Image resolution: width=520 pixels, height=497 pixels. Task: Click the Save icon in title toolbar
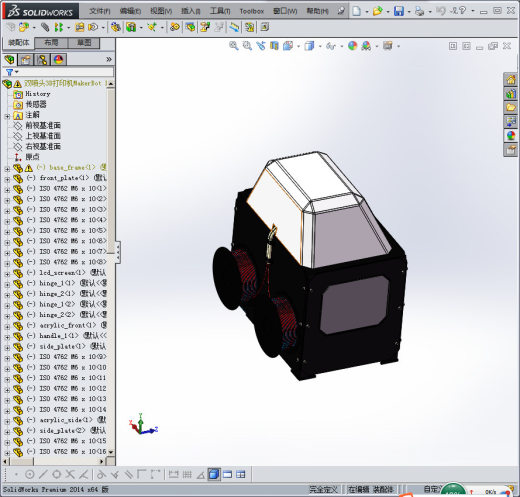click(399, 11)
